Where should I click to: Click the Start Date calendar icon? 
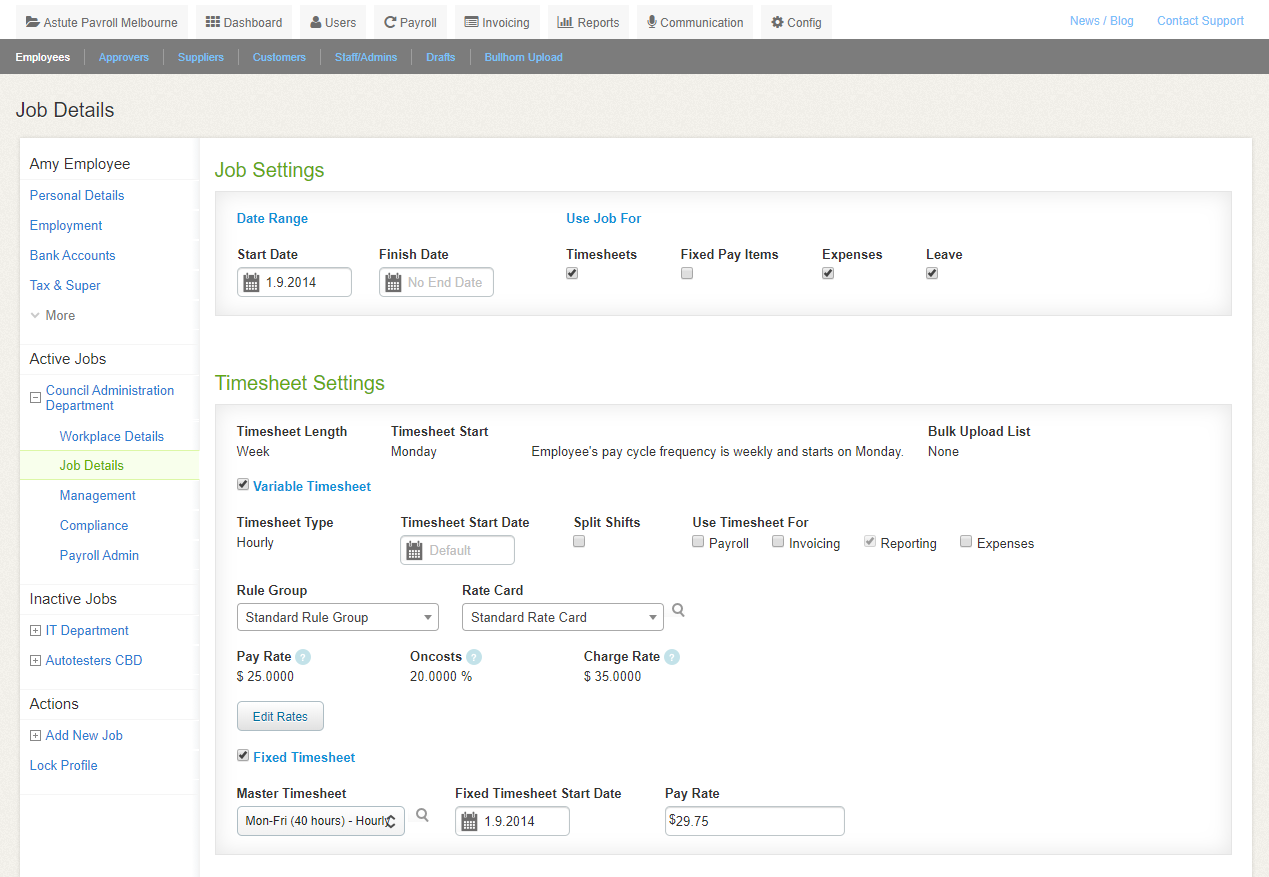[251, 283]
